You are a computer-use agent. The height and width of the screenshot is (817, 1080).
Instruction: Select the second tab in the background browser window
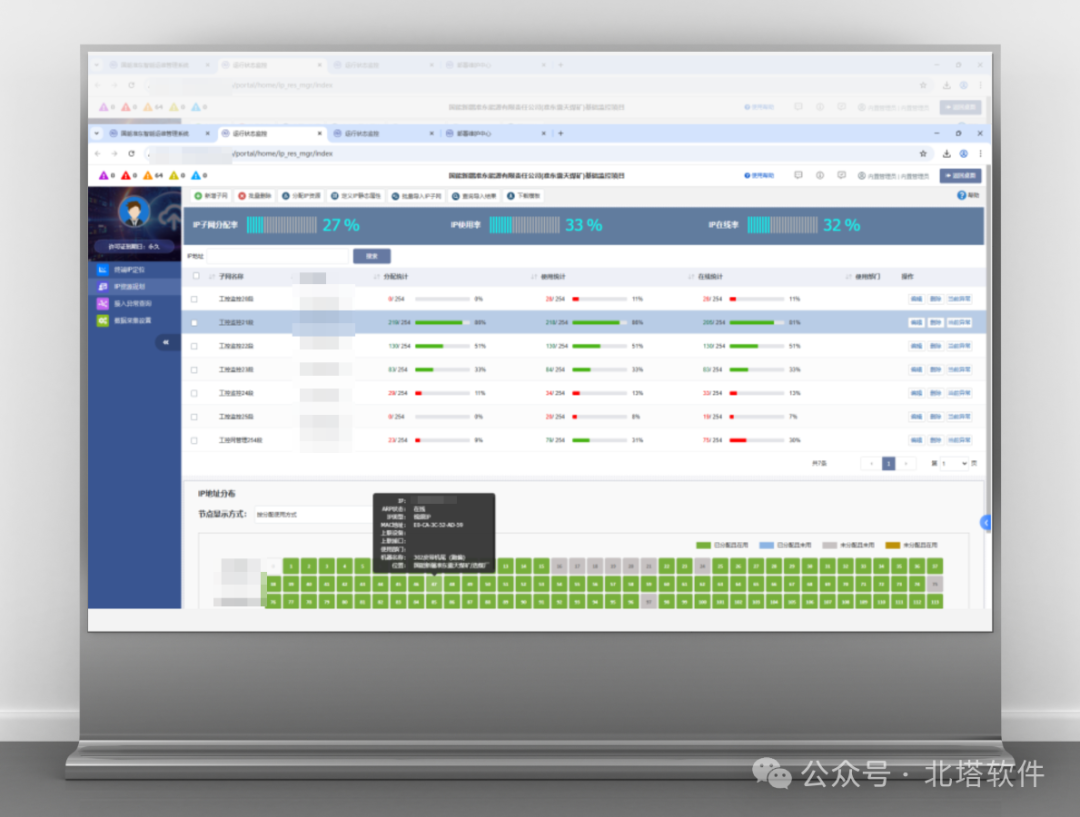click(271, 65)
